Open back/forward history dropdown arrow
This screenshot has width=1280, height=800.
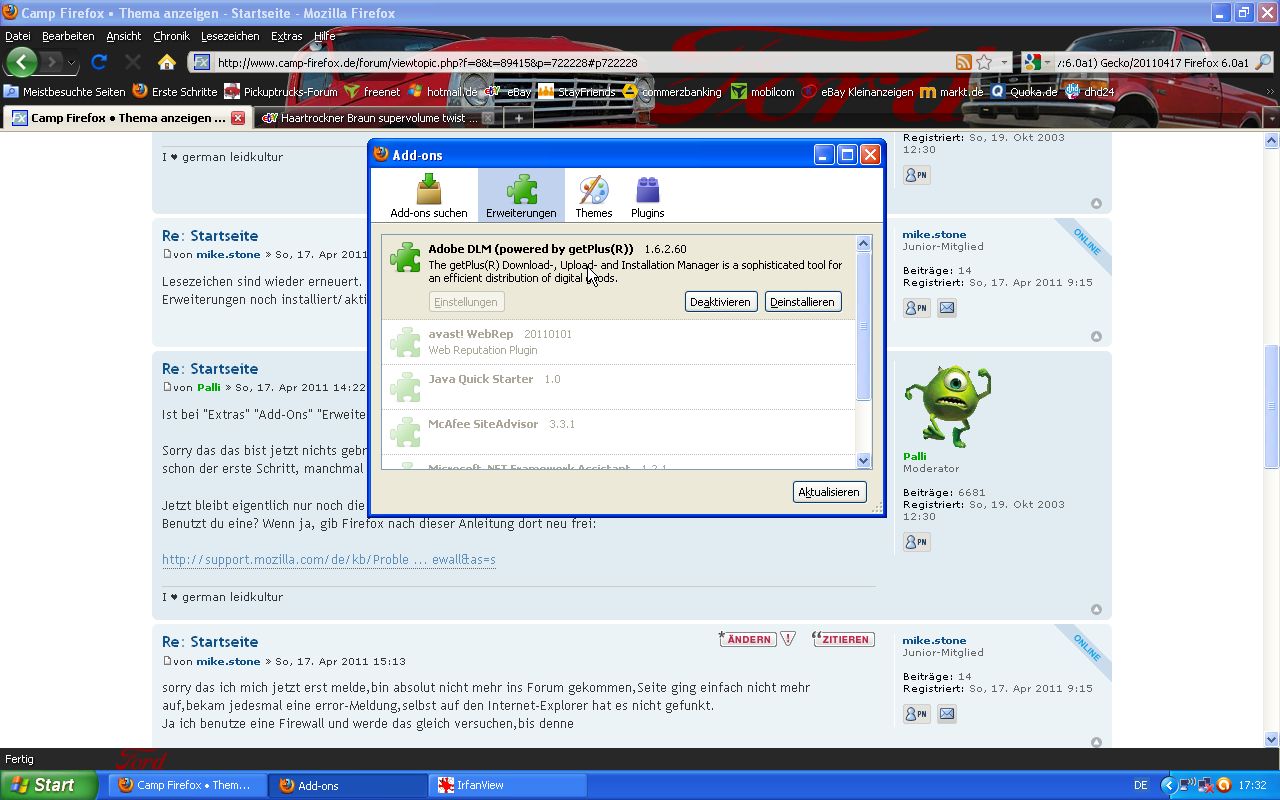[72, 62]
